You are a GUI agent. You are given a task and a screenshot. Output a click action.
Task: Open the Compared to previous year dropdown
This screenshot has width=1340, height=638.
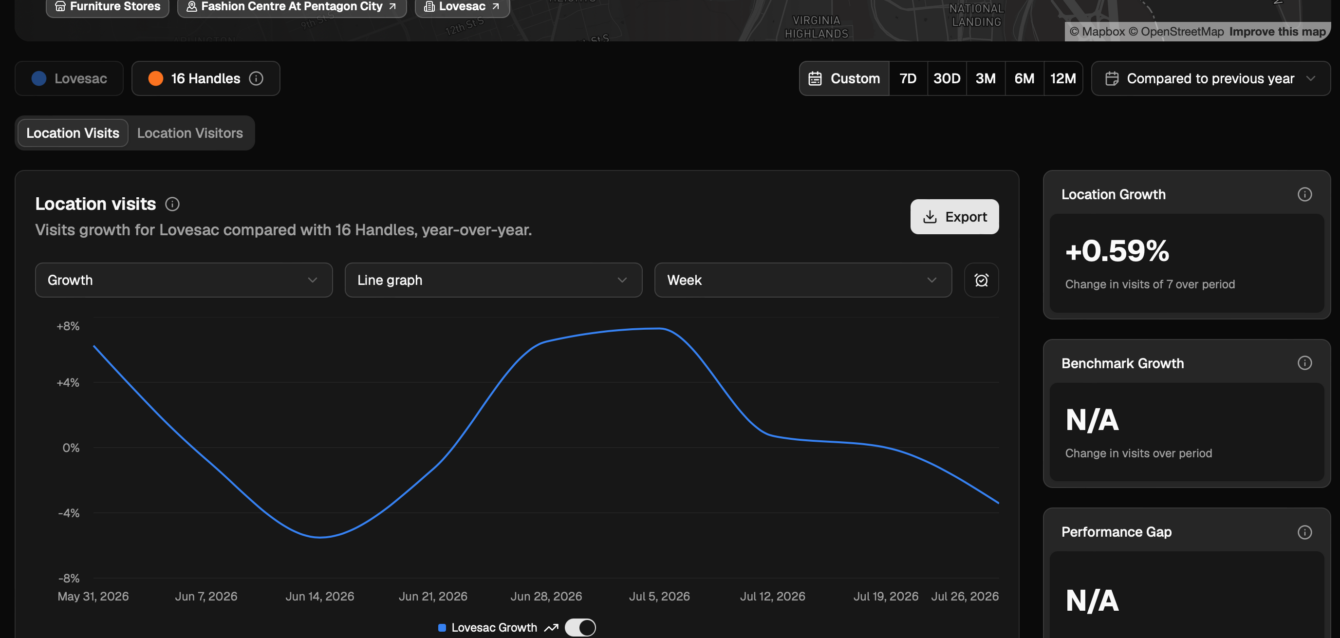[x=1211, y=79]
